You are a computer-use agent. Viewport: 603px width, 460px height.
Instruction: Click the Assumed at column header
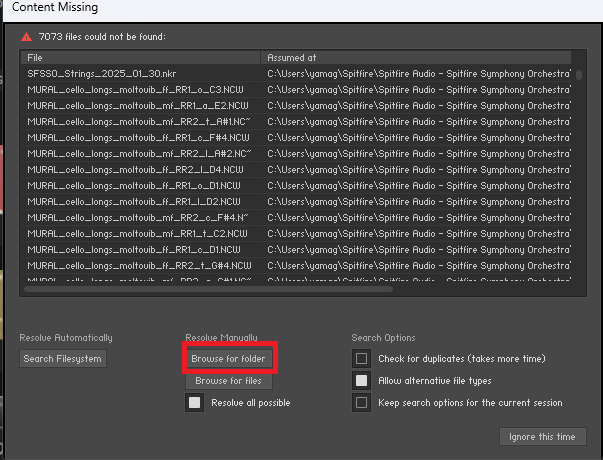[x=420, y=58]
